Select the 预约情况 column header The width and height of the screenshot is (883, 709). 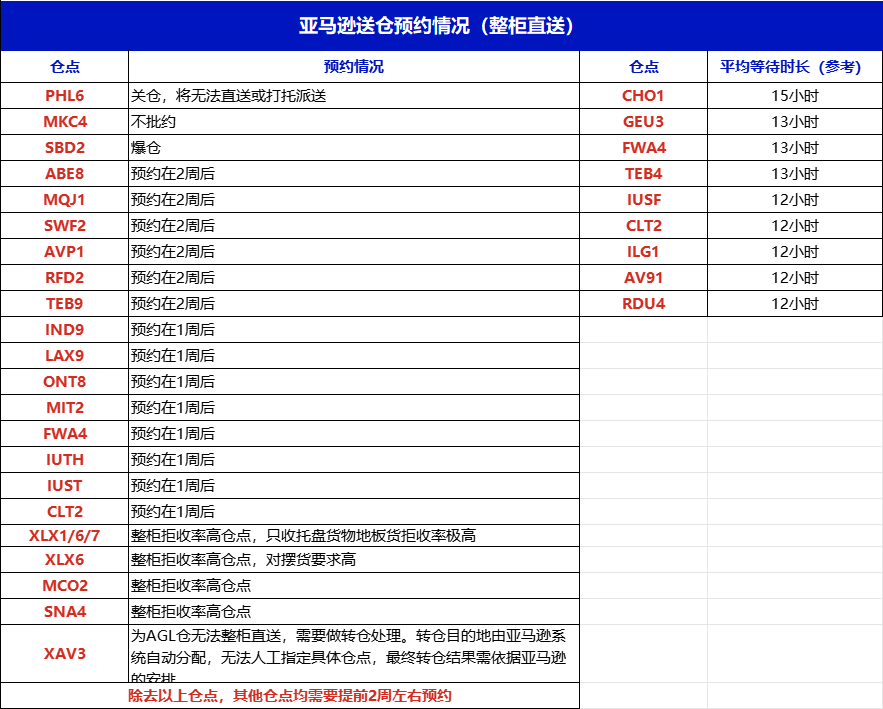pyautogui.click(x=354, y=67)
